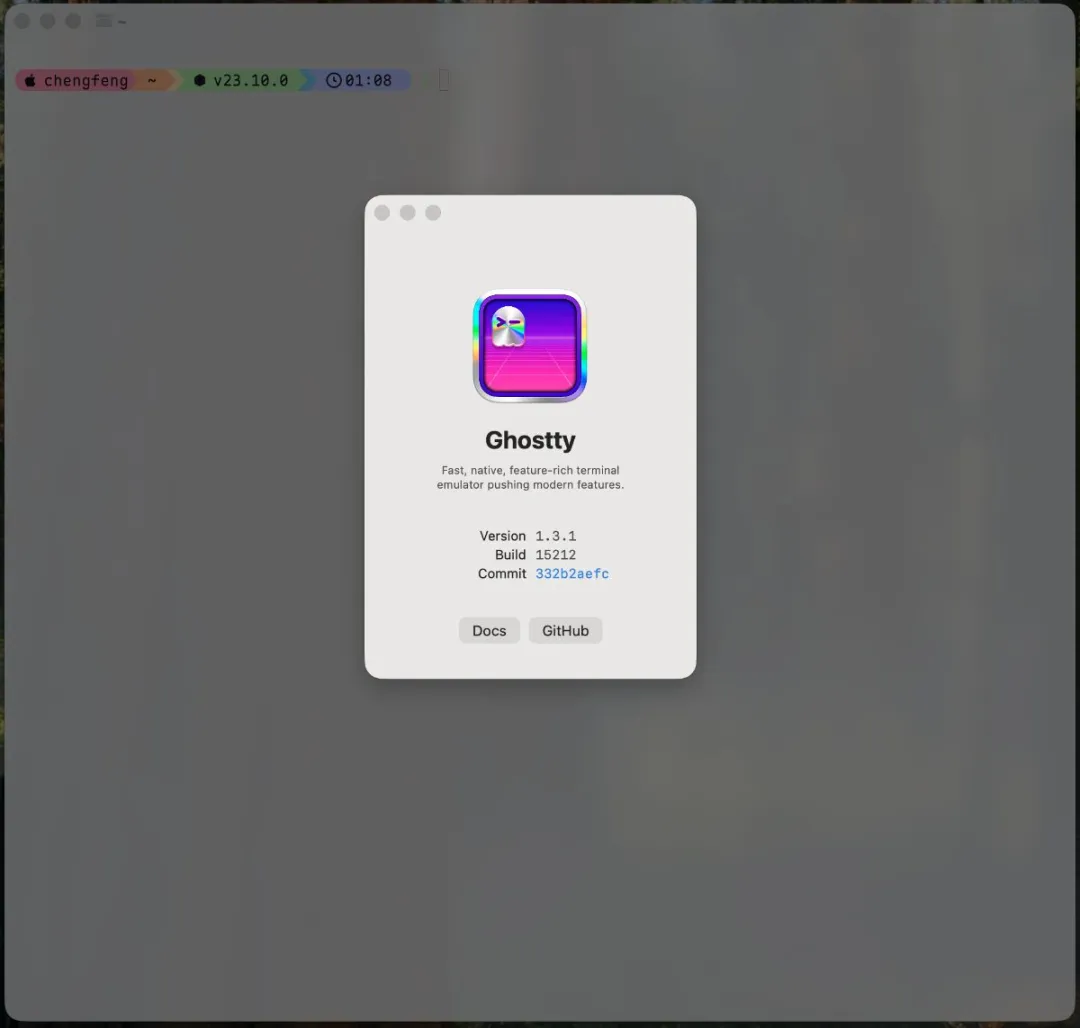Click the Ghostty app icon
The height and width of the screenshot is (1028, 1080).
(x=530, y=346)
